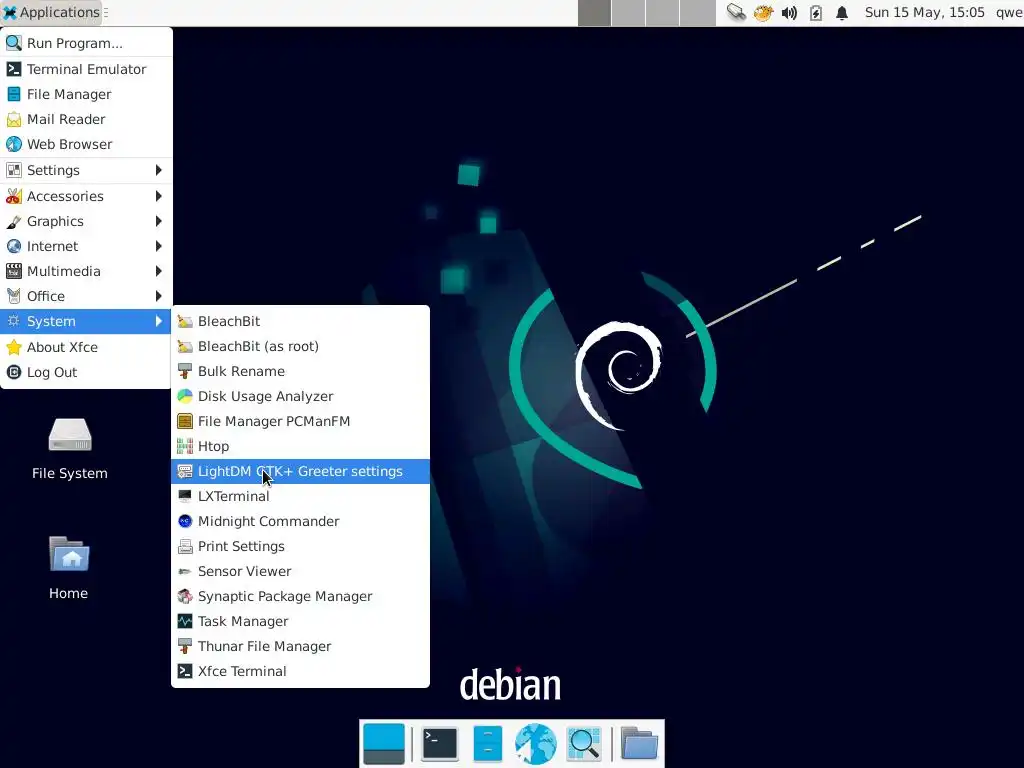The height and width of the screenshot is (768, 1024).
Task: Click the highlighted System submenu entry
Action: click(86, 321)
